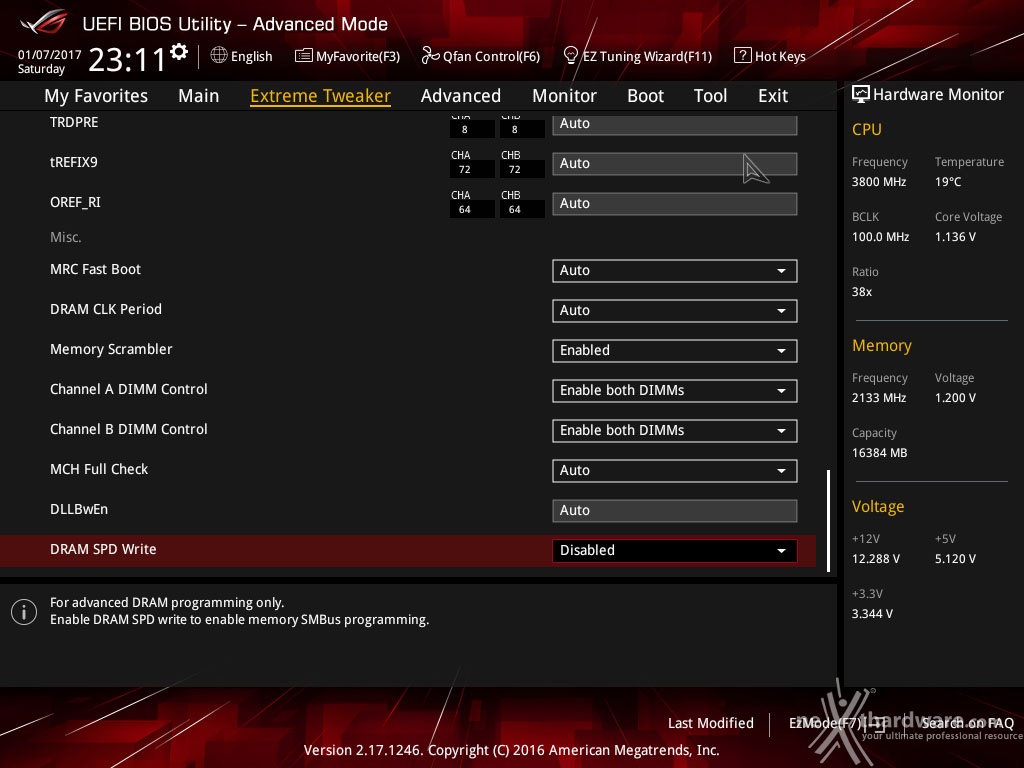
Task: Go to the Boot tab
Action: (x=645, y=95)
